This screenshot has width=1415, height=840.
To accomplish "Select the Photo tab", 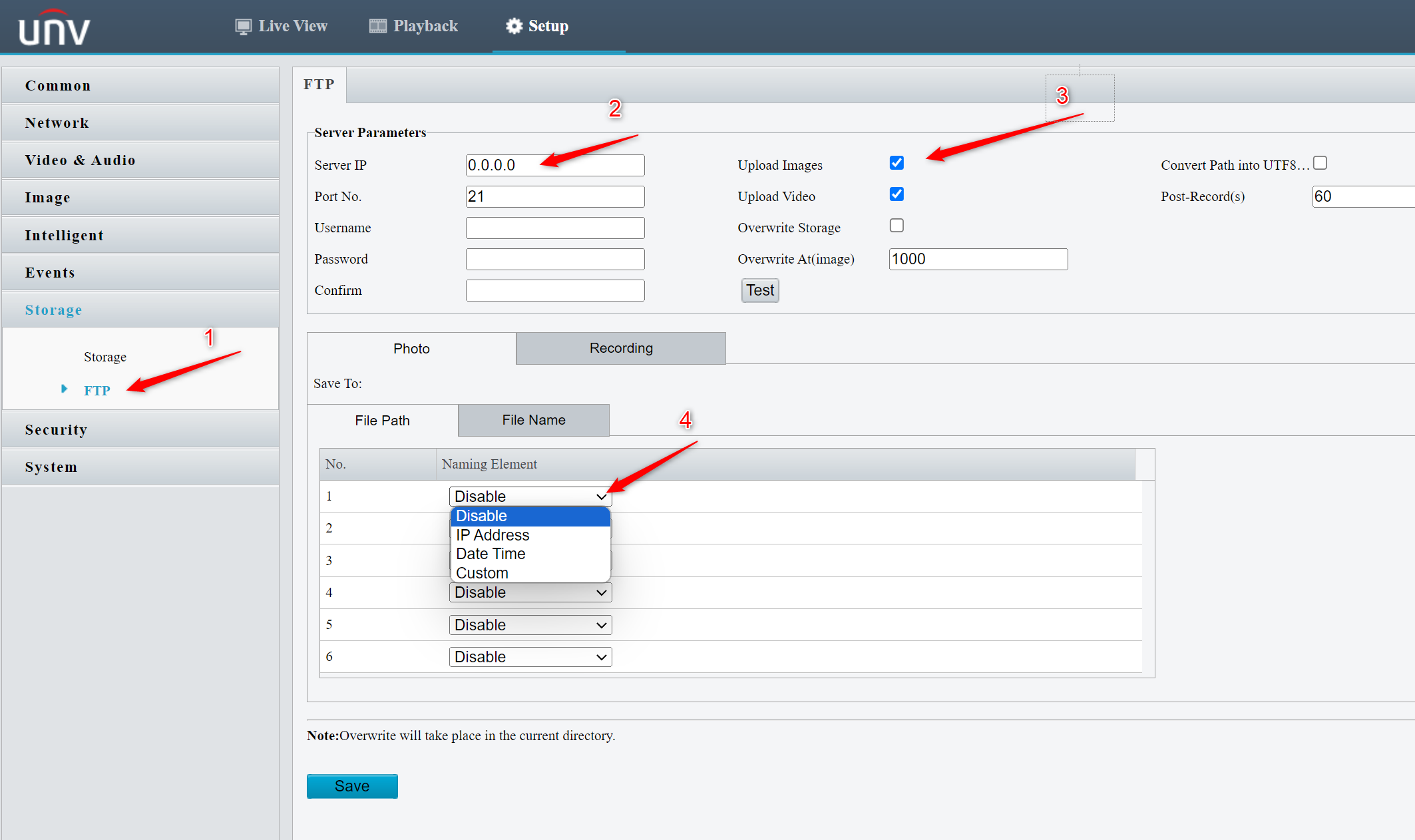I will (411, 349).
